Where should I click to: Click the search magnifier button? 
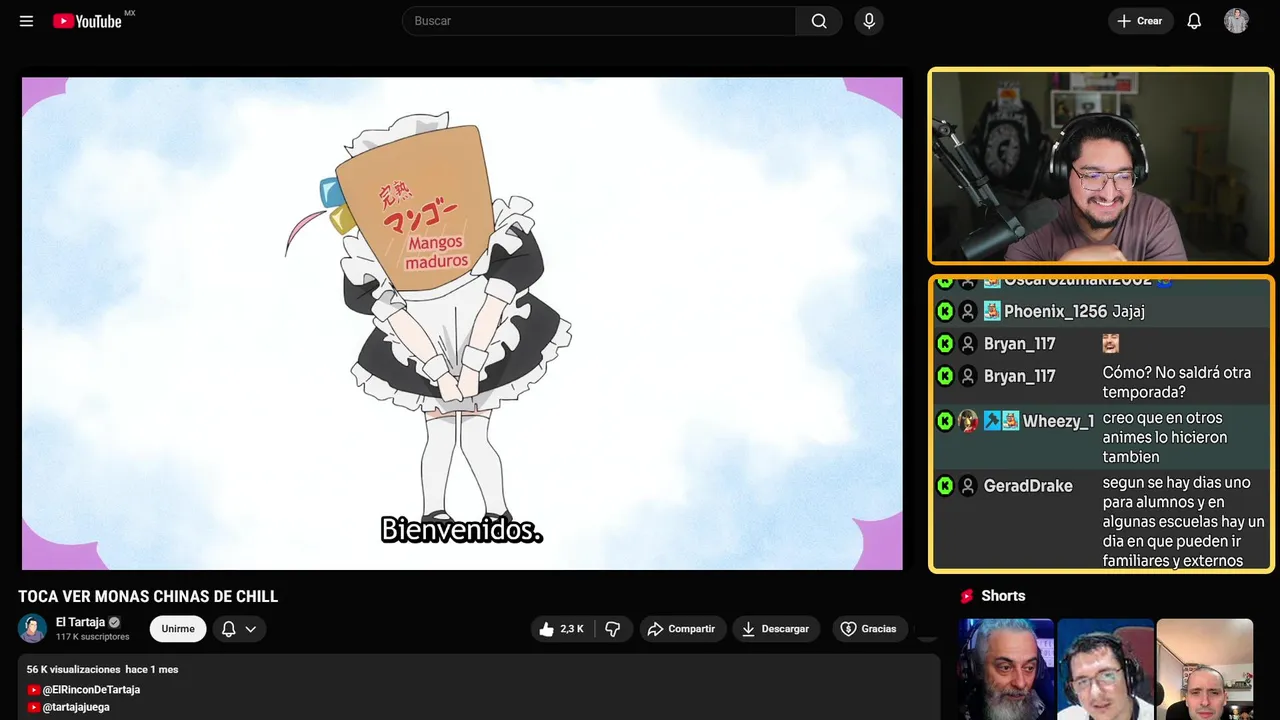(819, 21)
